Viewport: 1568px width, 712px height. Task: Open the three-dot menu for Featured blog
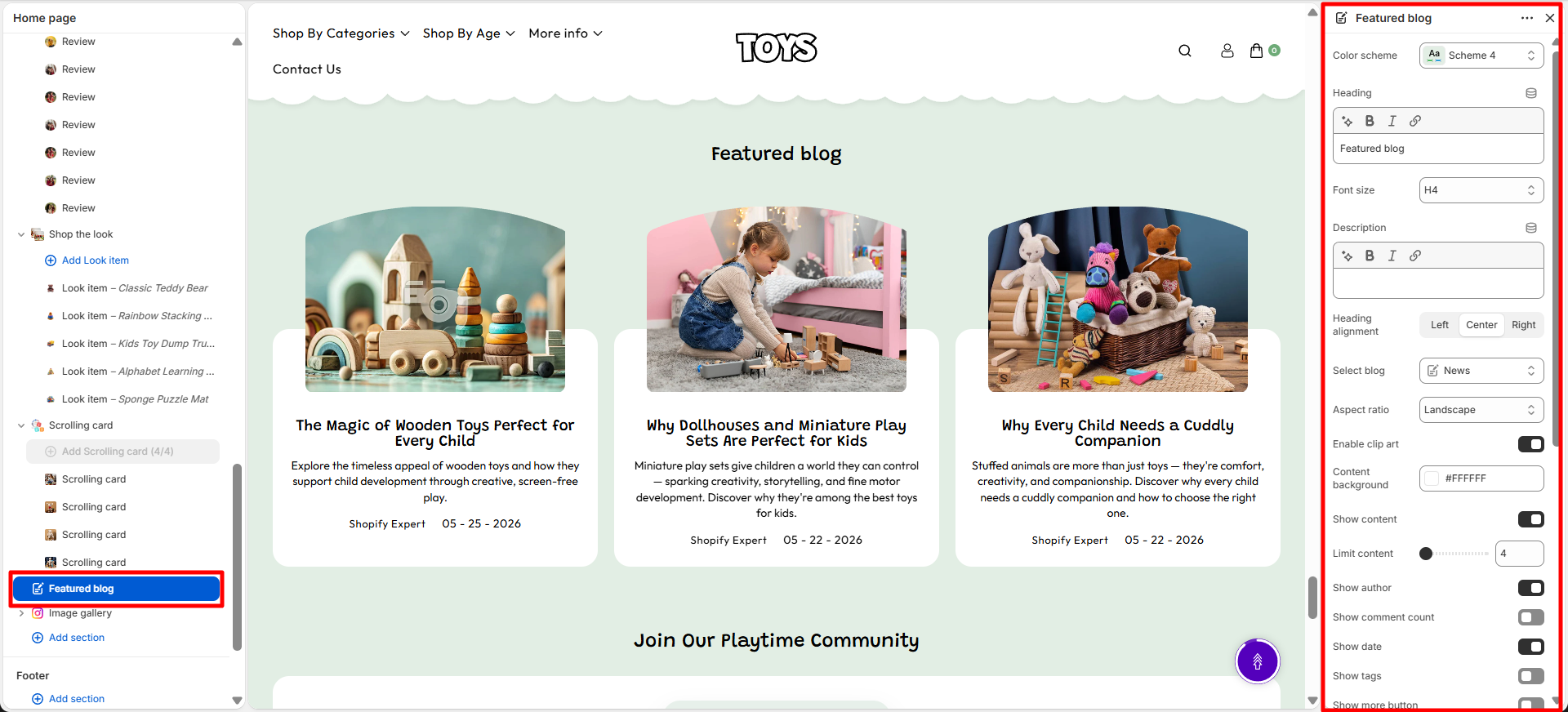[1527, 18]
